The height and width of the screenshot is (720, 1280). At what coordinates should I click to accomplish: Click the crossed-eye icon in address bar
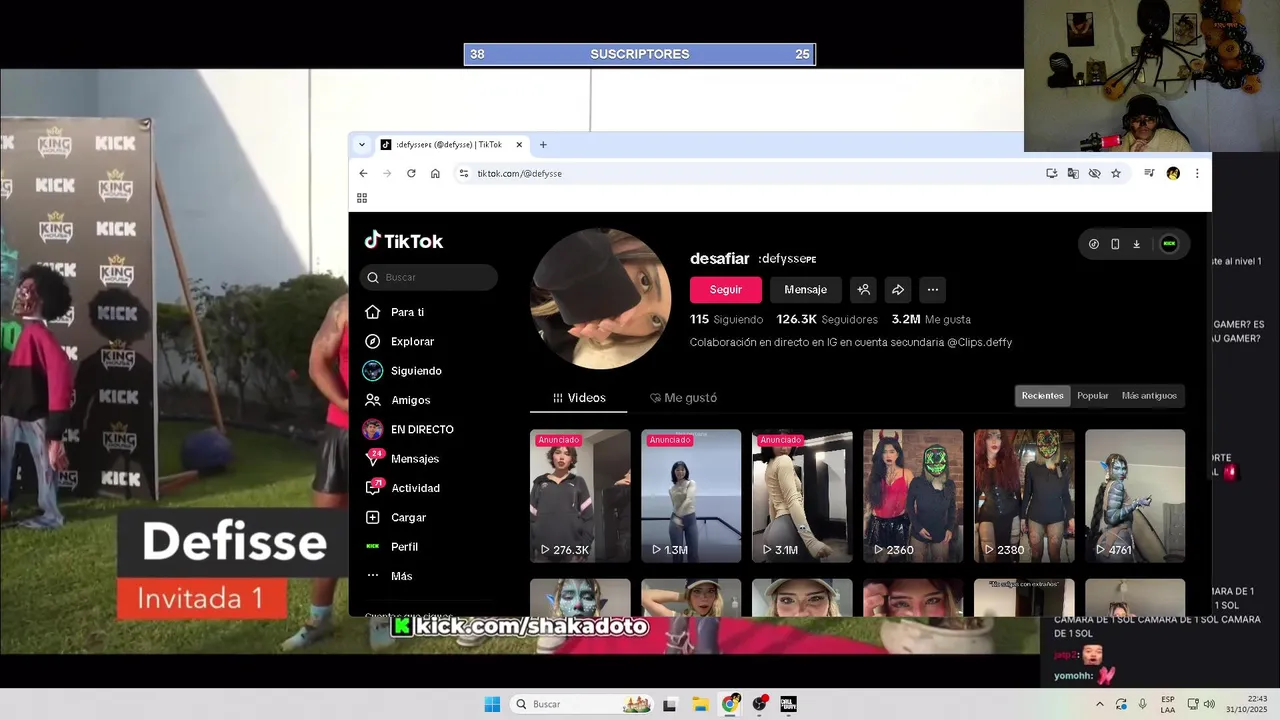[1094, 173]
